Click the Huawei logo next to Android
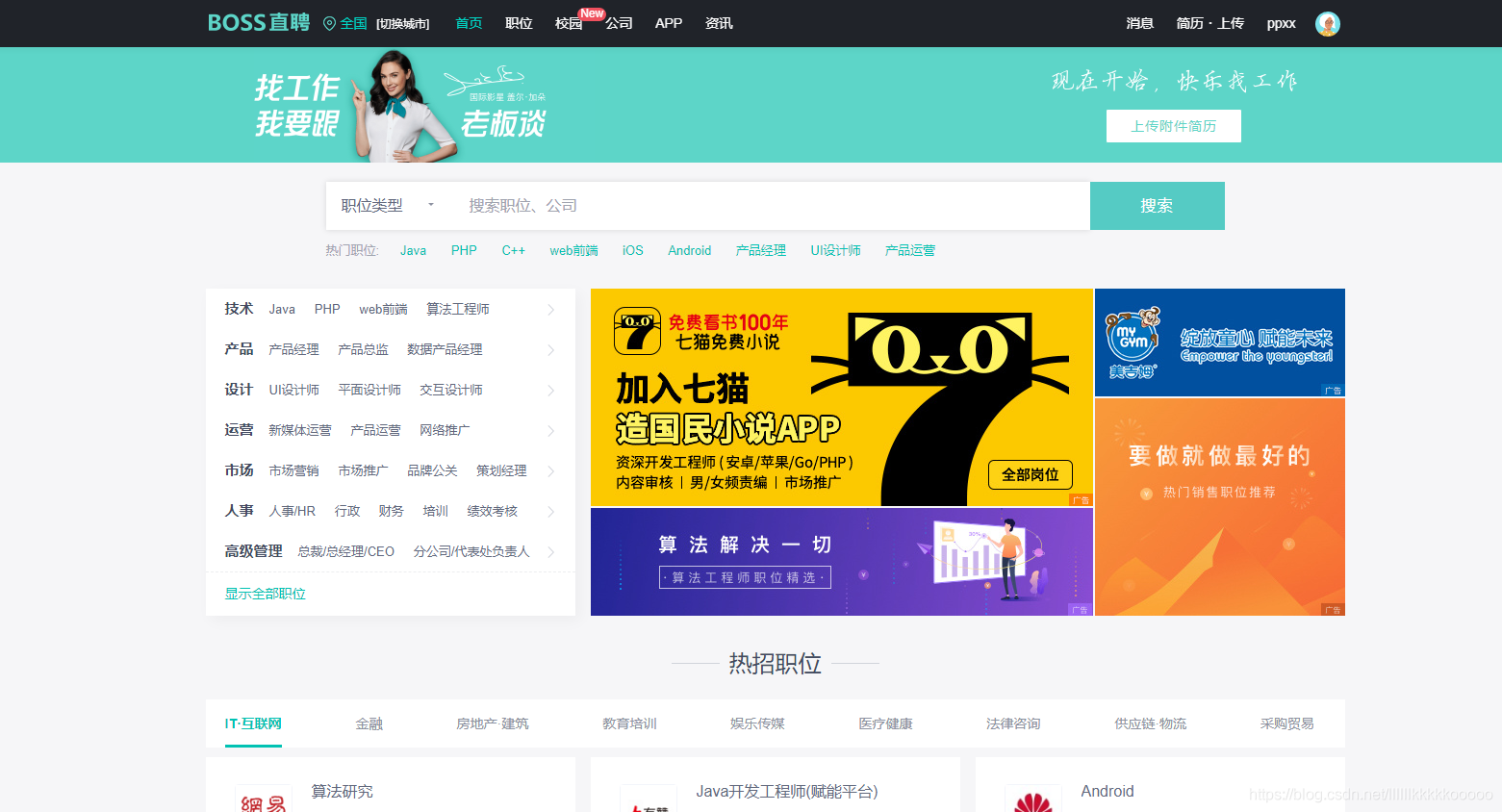This screenshot has height=812, width=1502. pyautogui.click(x=1032, y=801)
